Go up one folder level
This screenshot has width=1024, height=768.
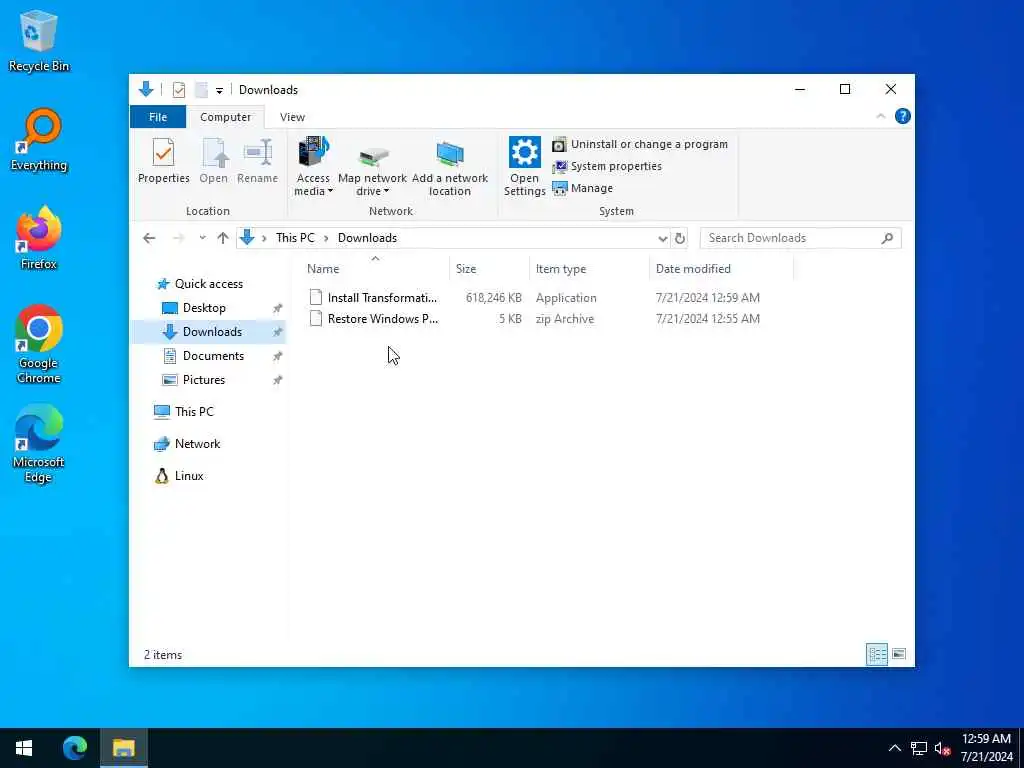point(223,238)
